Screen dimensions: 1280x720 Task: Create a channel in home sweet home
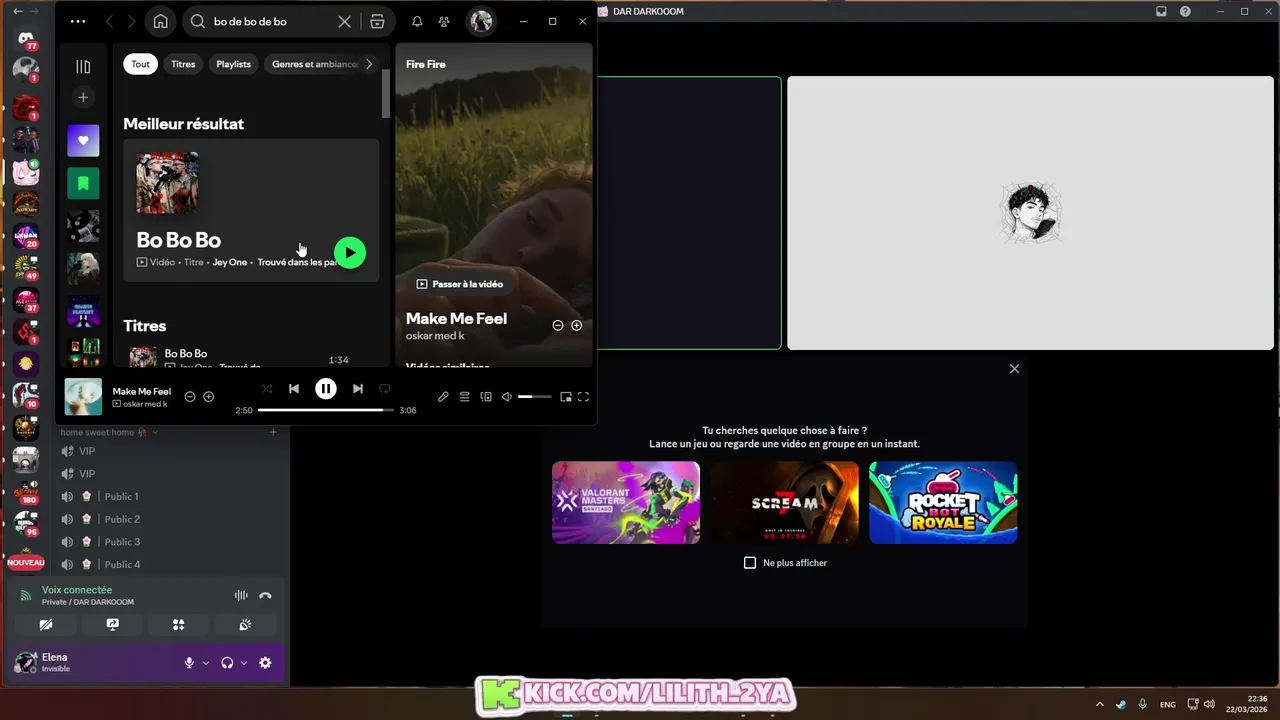click(x=273, y=432)
